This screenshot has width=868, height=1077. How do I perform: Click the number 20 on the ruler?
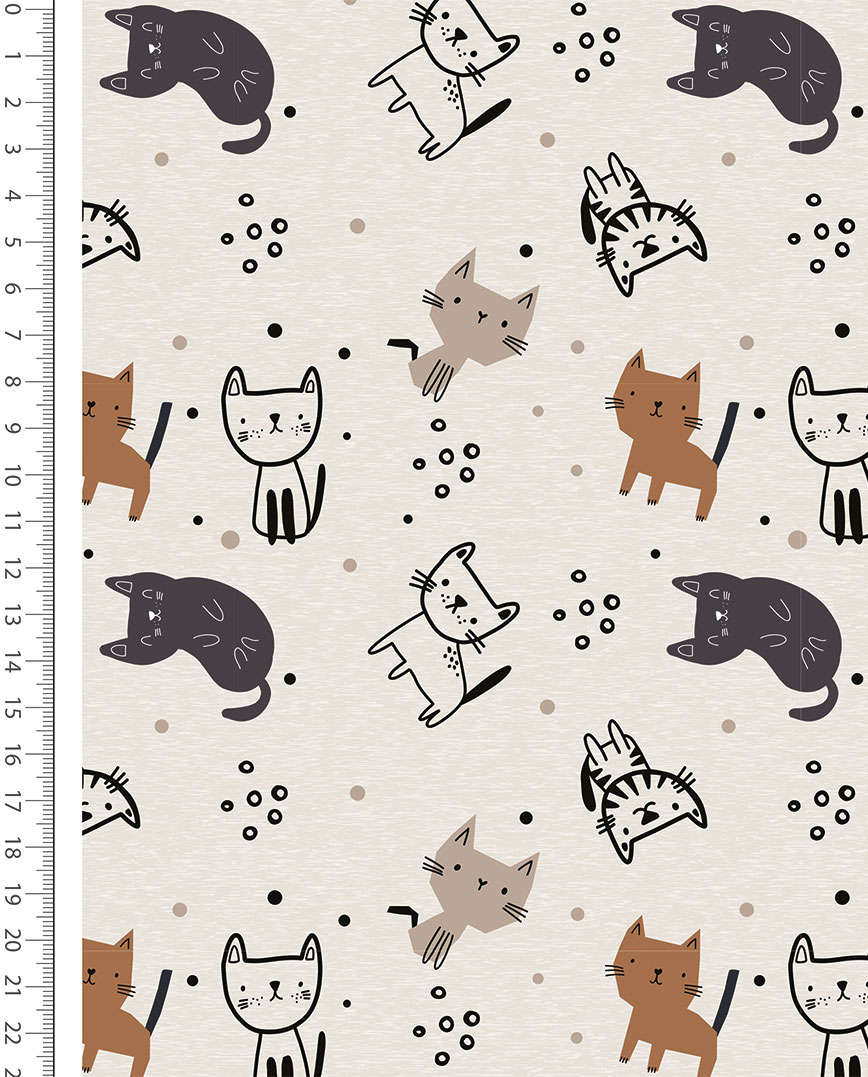pos(13,941)
